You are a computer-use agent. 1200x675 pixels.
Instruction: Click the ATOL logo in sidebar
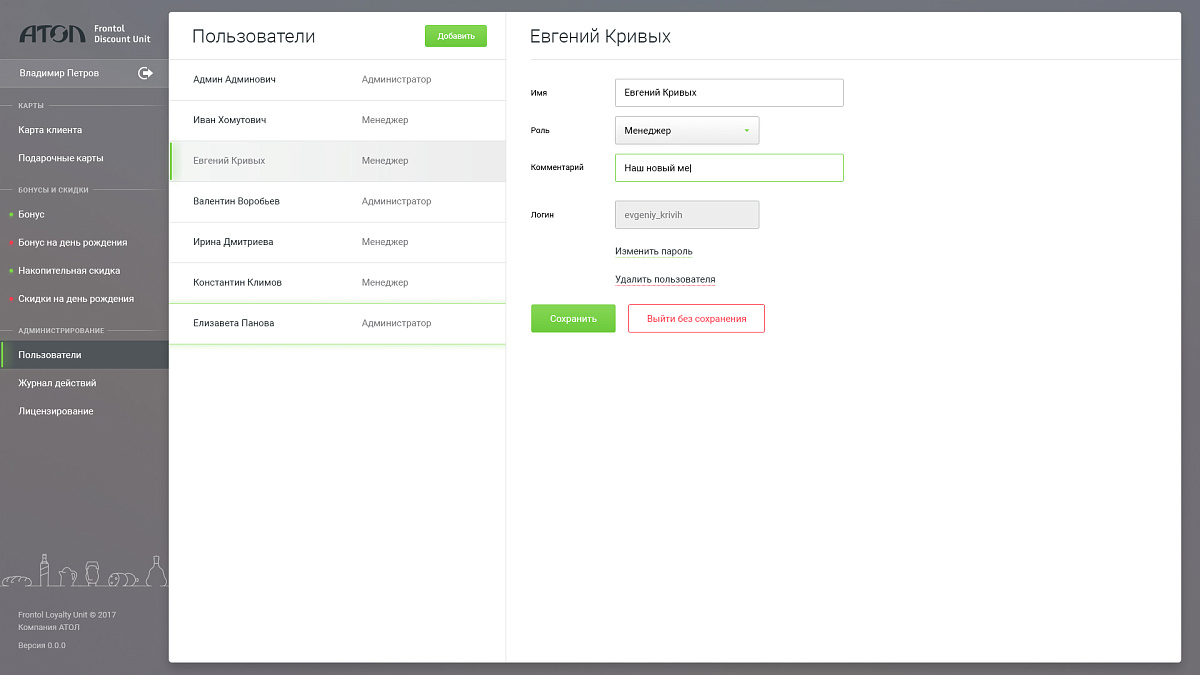click(52, 34)
